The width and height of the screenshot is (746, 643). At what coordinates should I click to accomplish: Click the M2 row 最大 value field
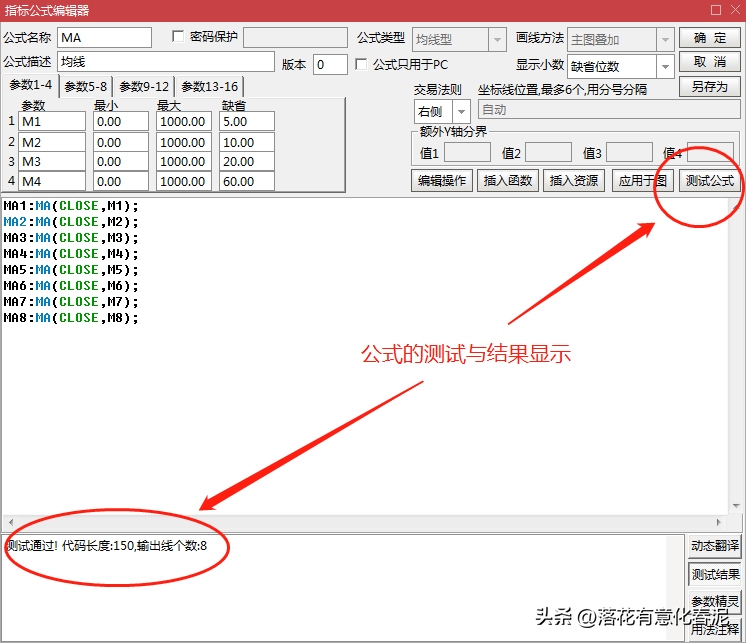pos(184,142)
